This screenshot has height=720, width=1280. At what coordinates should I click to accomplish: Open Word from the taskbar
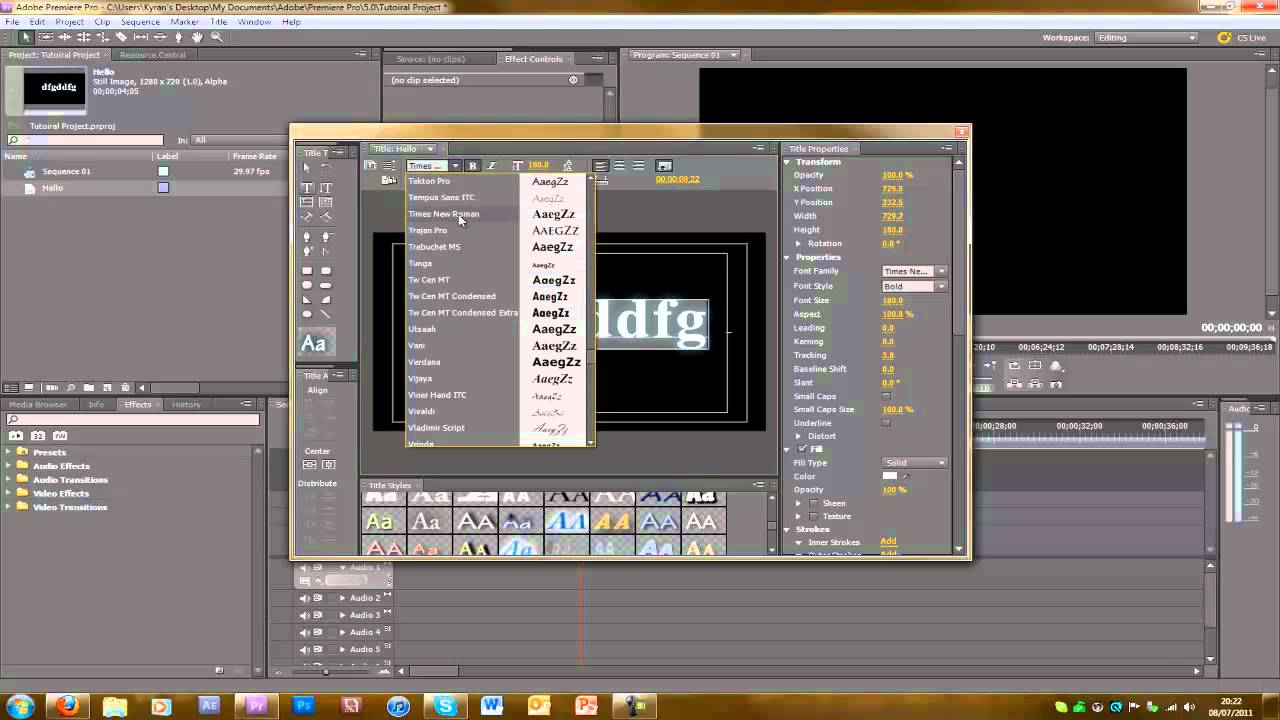(x=492, y=706)
